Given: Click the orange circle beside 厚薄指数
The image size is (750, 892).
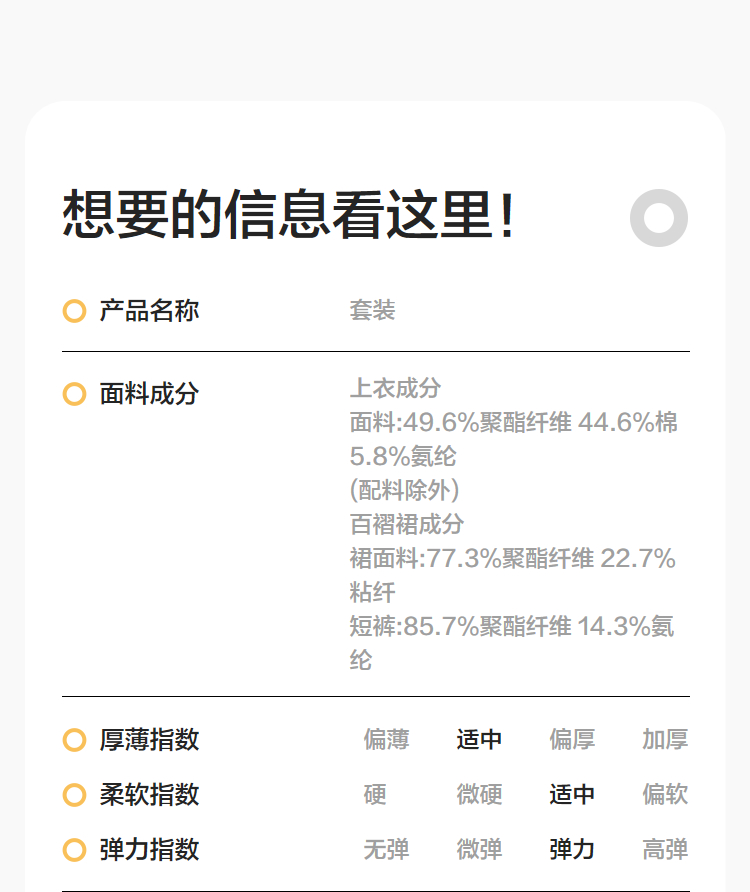Looking at the screenshot, I should [x=74, y=740].
